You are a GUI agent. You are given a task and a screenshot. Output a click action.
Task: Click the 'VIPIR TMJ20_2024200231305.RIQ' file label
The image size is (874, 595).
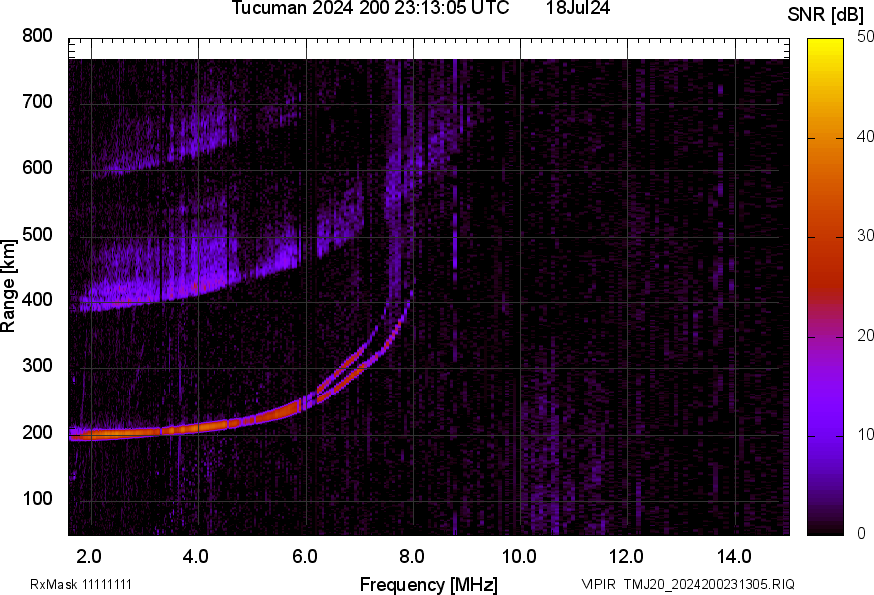point(688,584)
